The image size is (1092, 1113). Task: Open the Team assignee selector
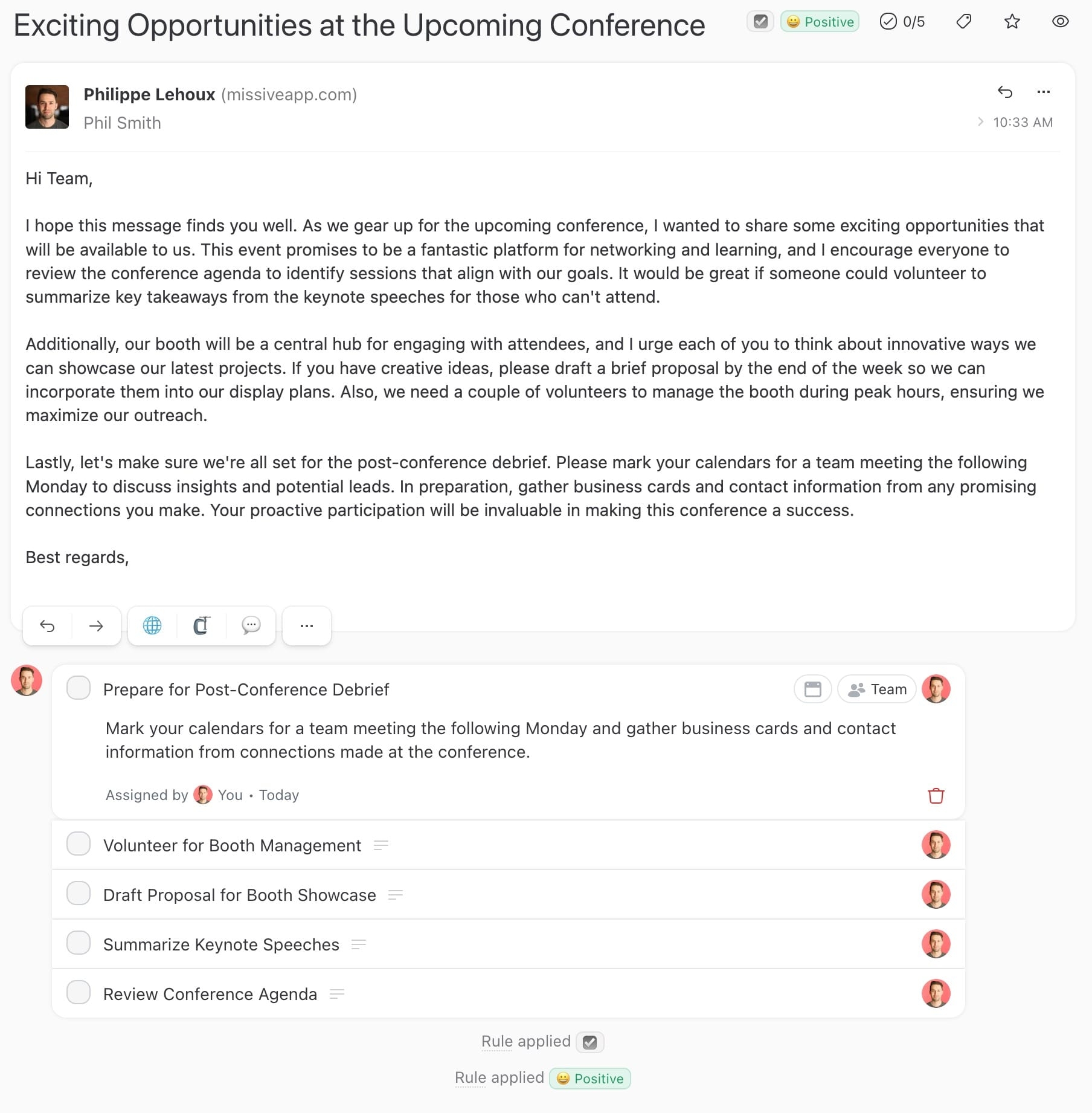click(x=877, y=689)
